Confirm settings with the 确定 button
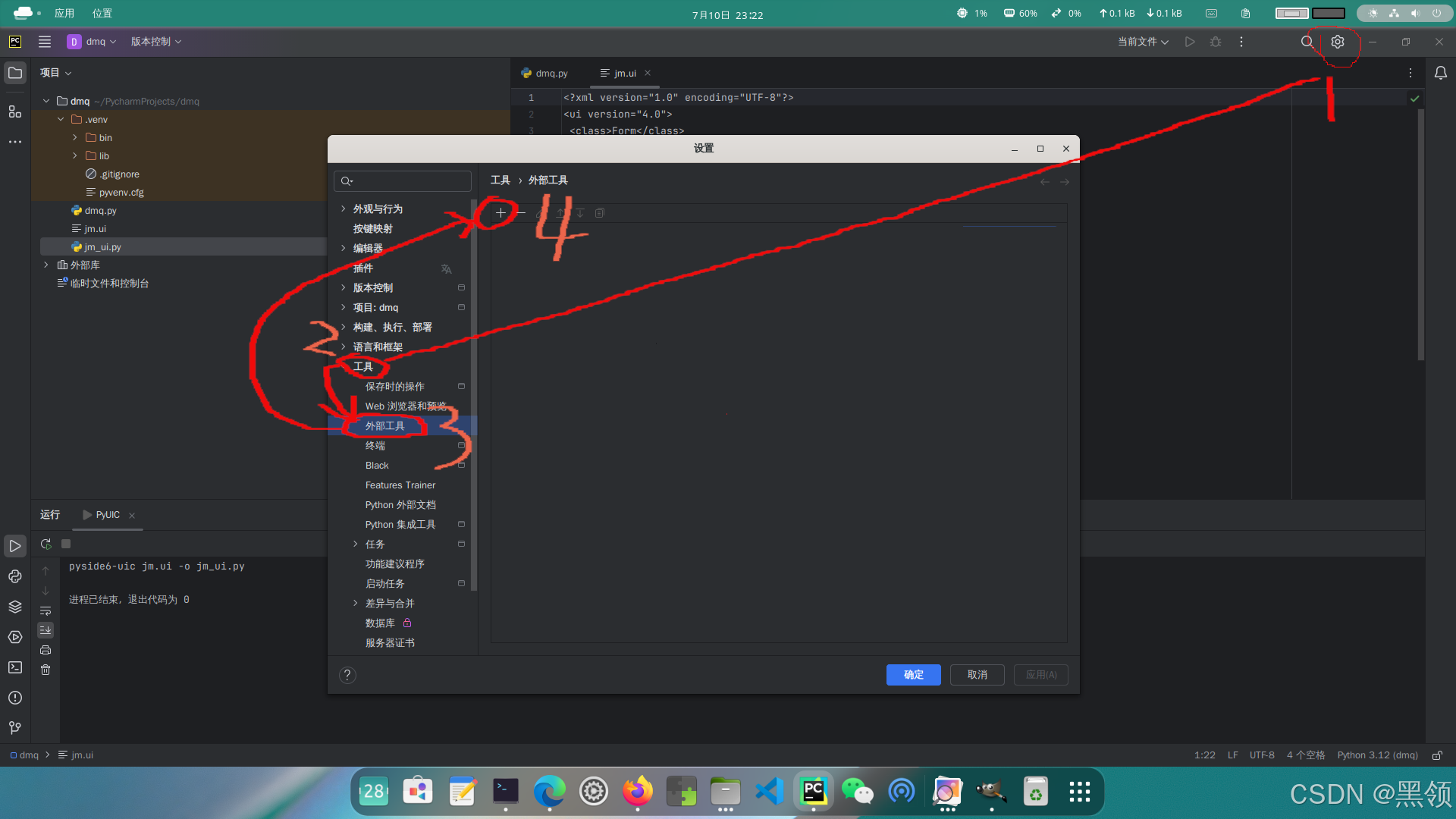This screenshot has width=1456, height=819. [913, 674]
